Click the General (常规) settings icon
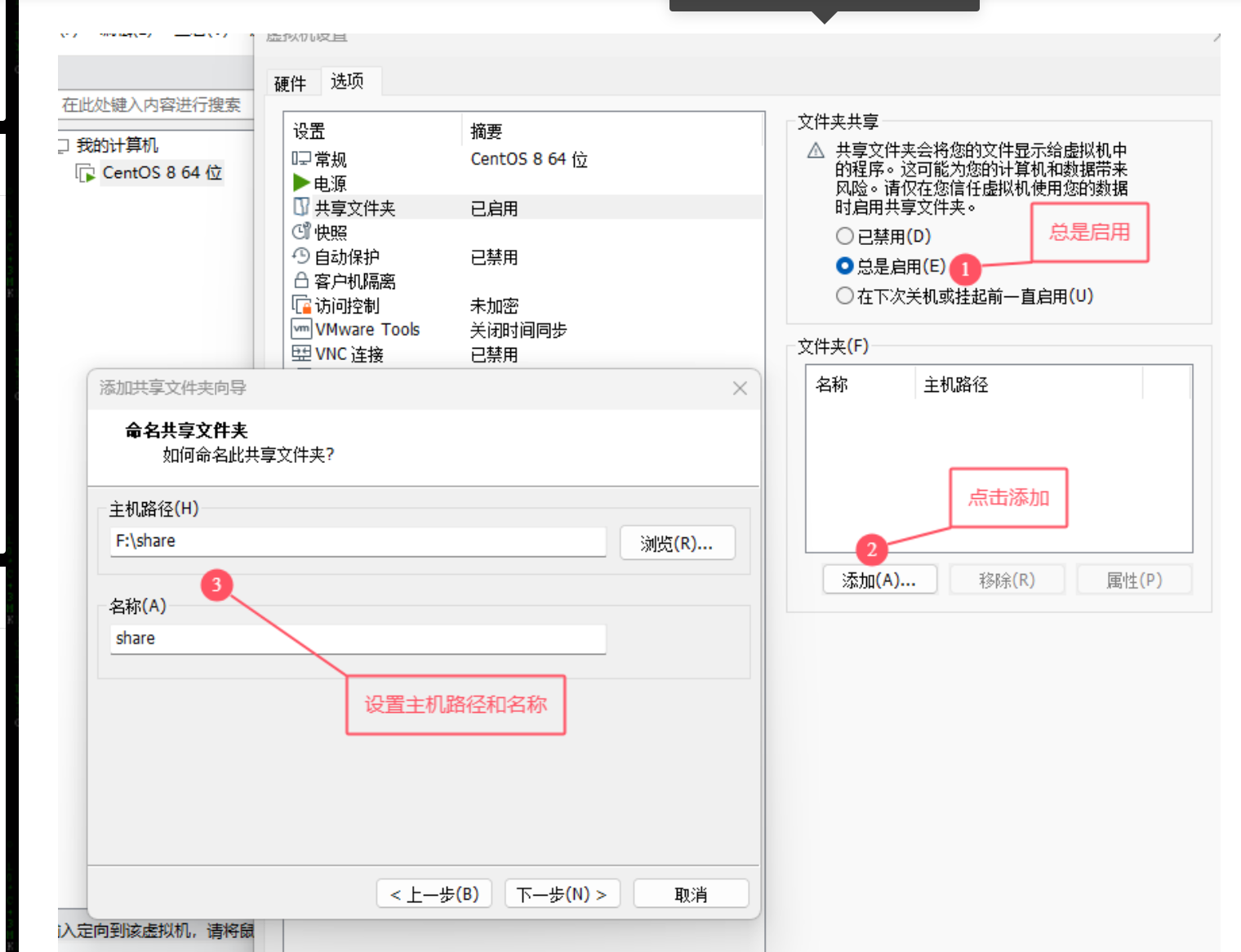1241x952 pixels. (x=301, y=158)
